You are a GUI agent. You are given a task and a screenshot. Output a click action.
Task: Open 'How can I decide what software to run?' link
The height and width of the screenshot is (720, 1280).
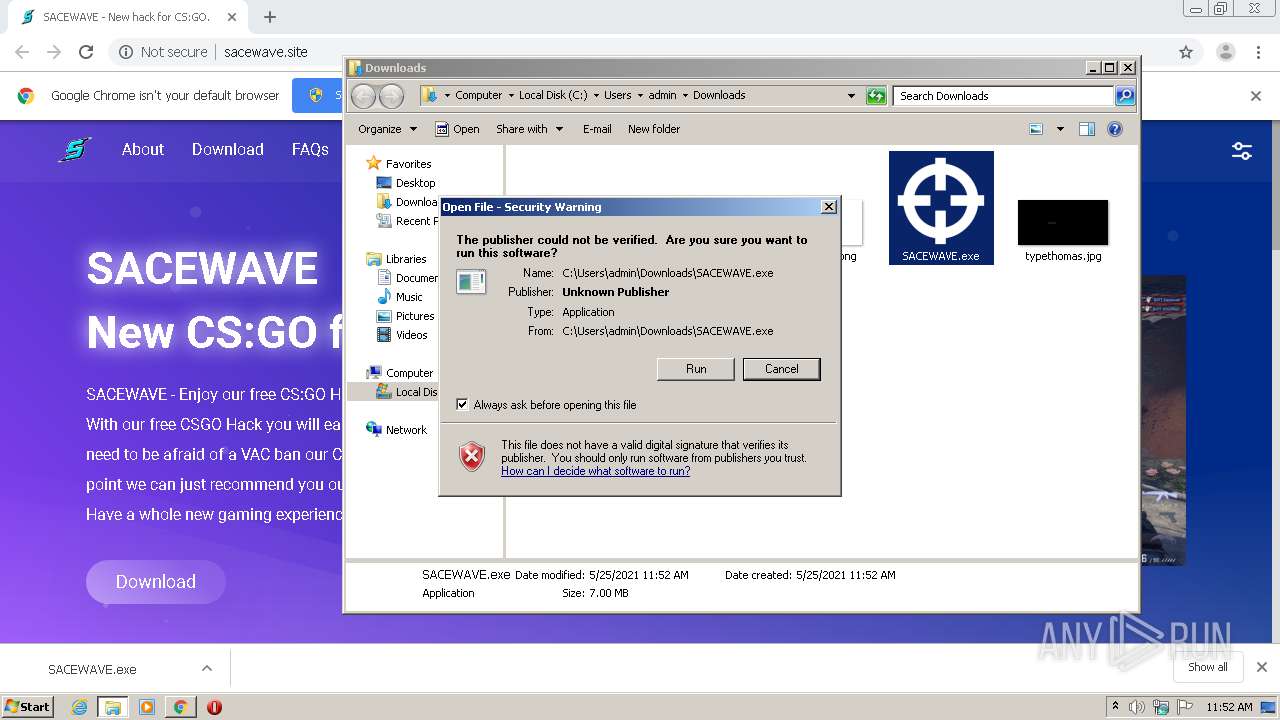(x=595, y=471)
